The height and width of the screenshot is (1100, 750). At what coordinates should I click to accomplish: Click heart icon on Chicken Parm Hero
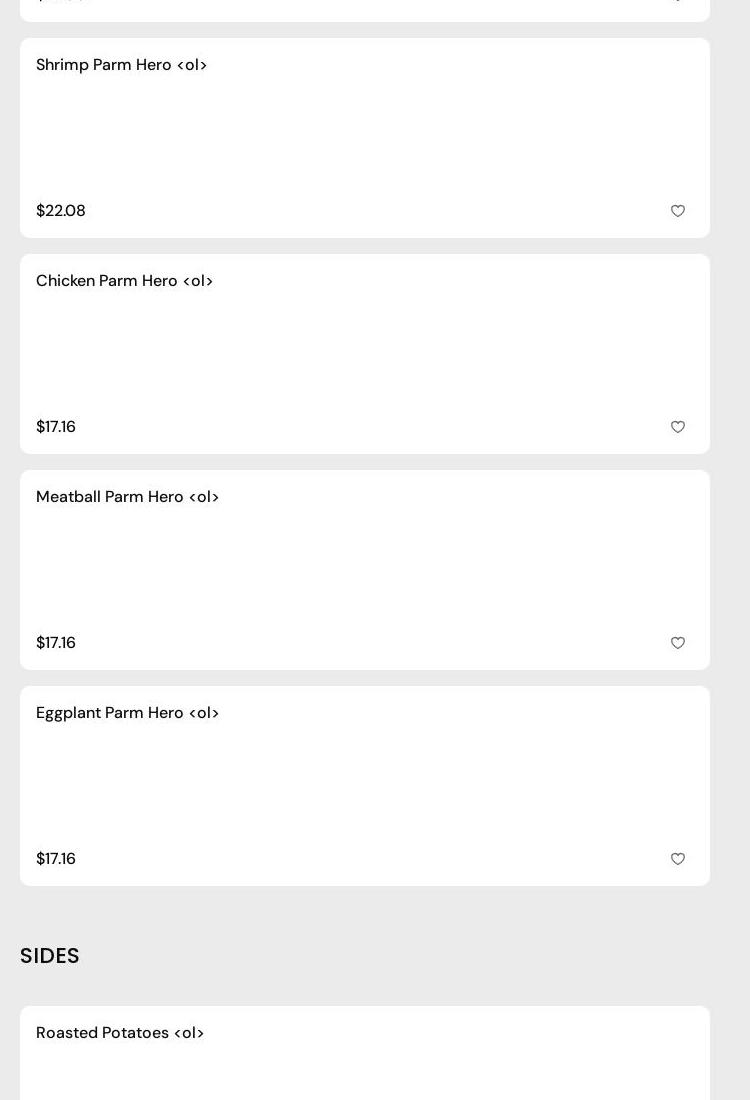point(678,427)
